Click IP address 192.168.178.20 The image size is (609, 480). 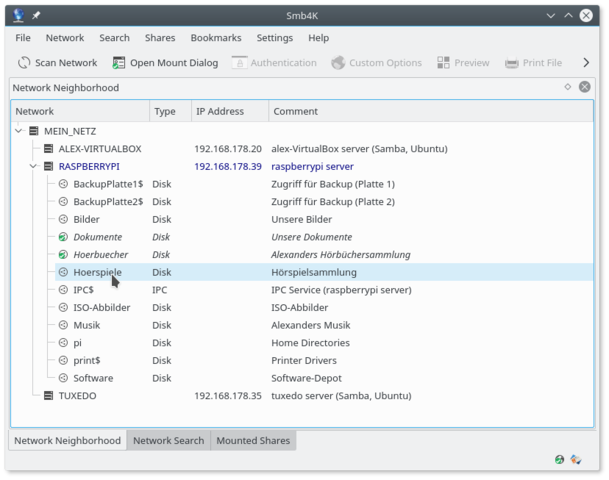coord(228,149)
